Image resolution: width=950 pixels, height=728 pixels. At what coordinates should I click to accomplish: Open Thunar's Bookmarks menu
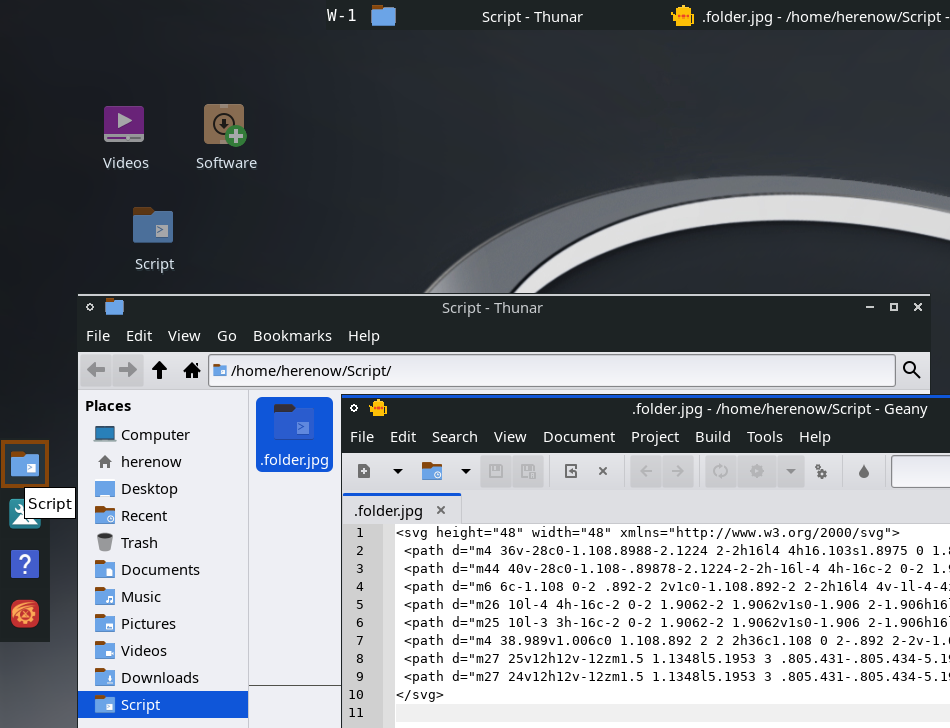[x=292, y=336]
